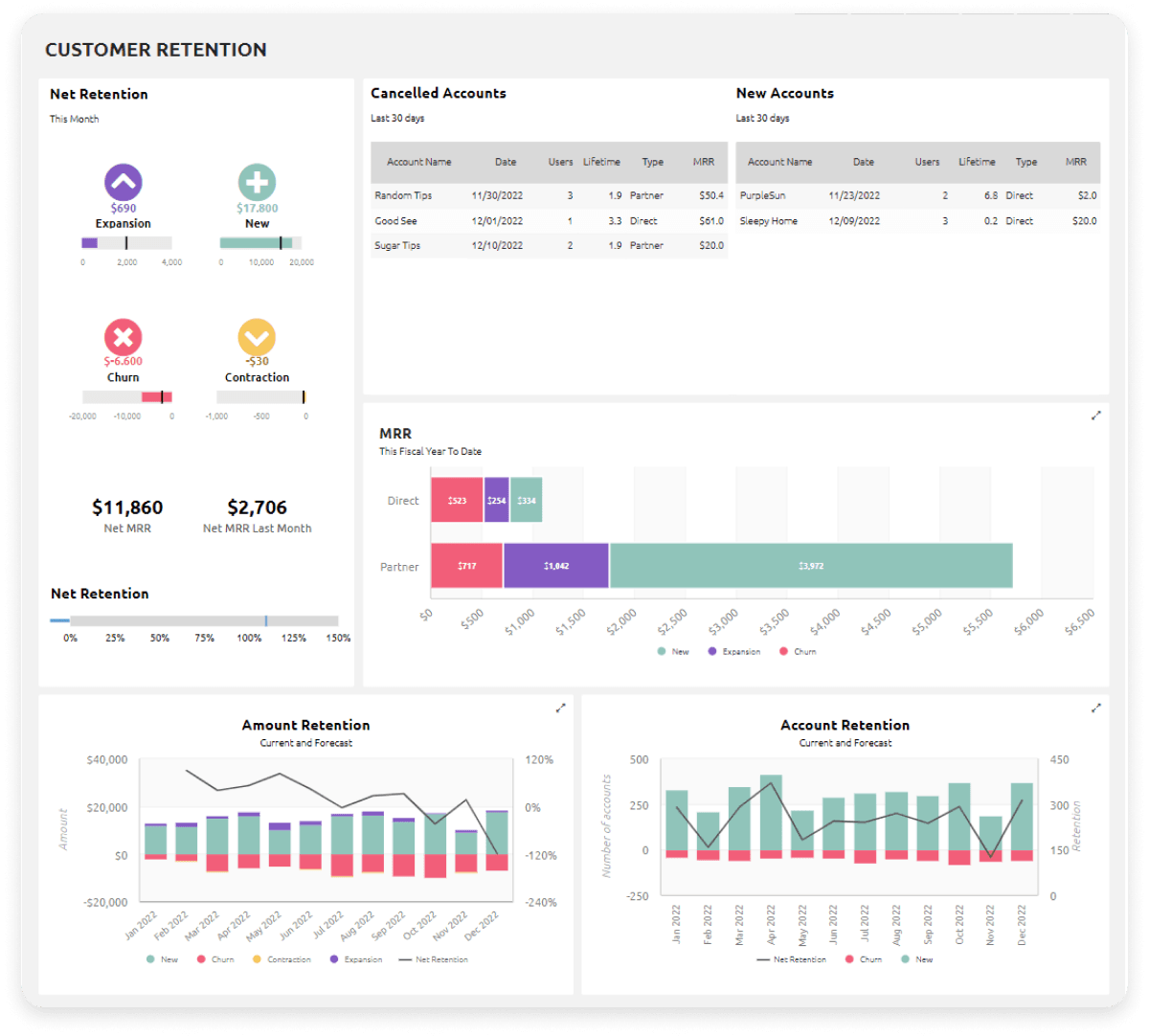Sort Cancelled Accounts by Date header
Image resolution: width=1149 pixels, height=1036 pixels.
pos(506,162)
